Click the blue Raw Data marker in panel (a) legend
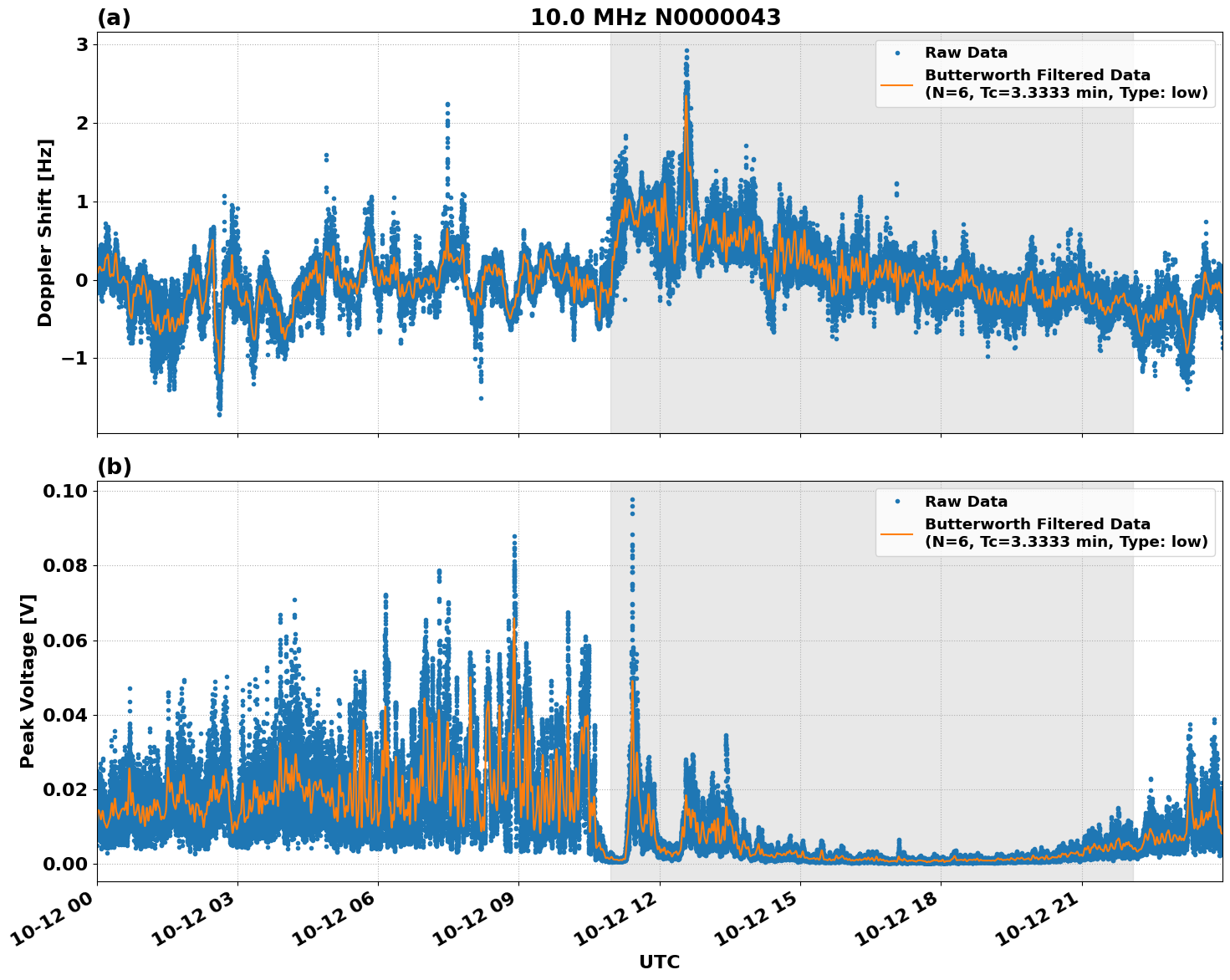This screenshot has height=980, width=1230. [x=896, y=54]
